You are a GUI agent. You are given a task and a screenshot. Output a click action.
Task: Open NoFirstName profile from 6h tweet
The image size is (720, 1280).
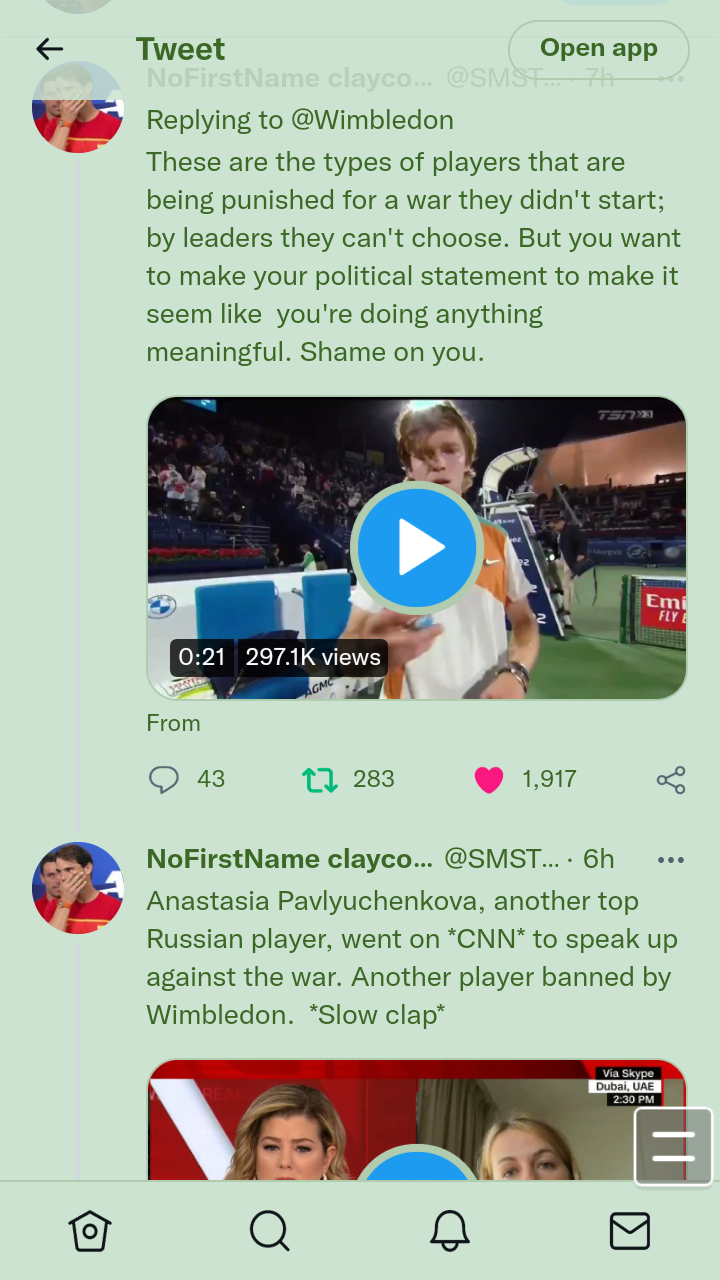(x=290, y=859)
